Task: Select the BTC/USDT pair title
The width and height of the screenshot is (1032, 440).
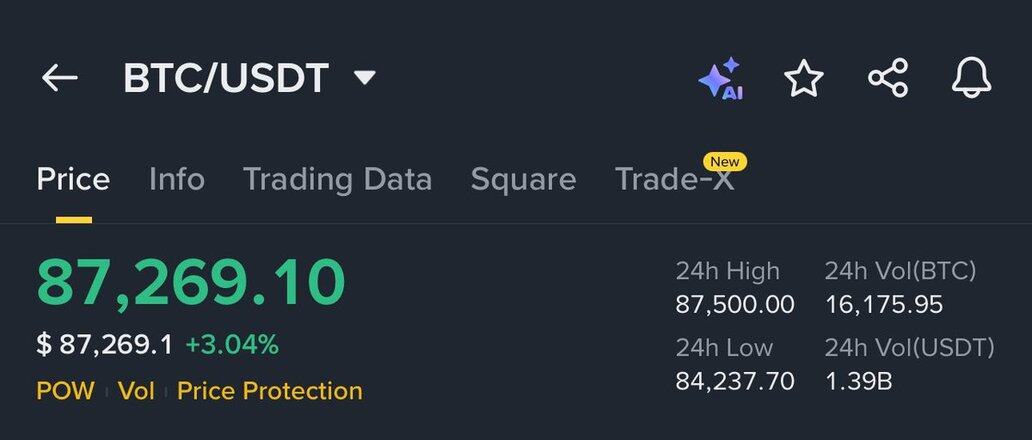Action: point(225,78)
